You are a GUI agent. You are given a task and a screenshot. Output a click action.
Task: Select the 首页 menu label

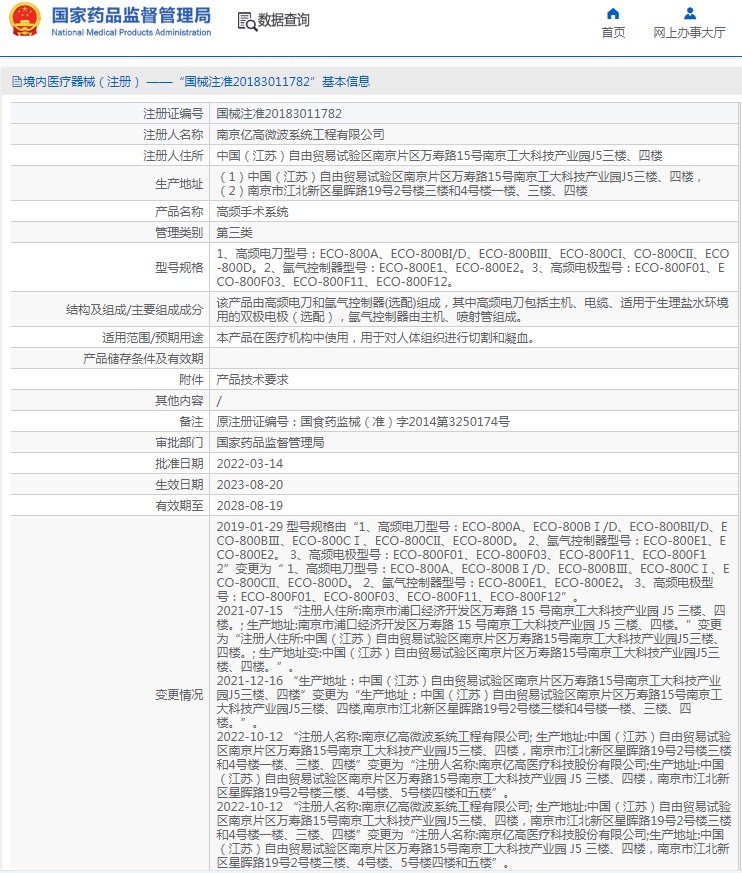point(613,32)
